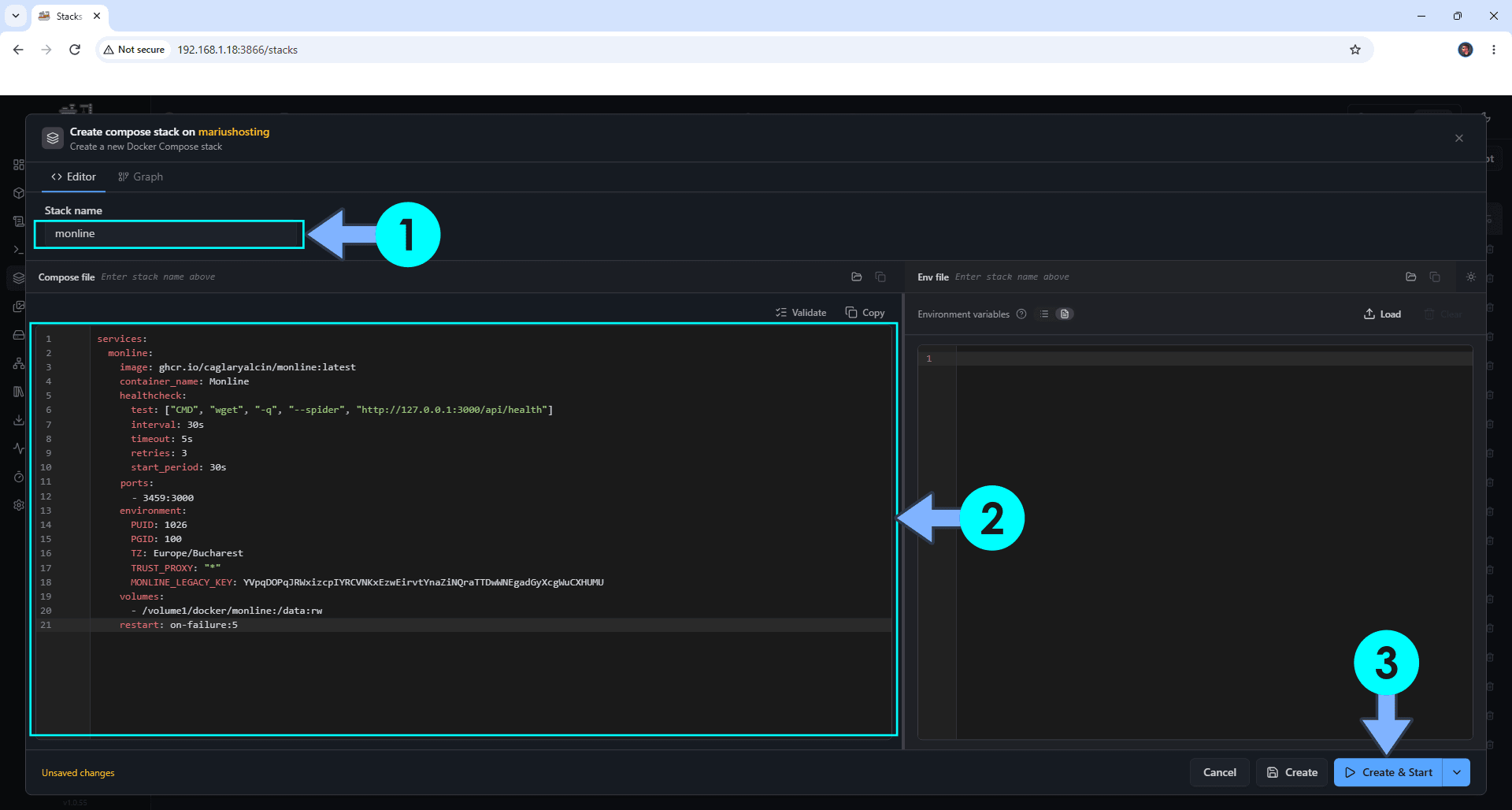
Task: Open the schedules timer icon in sidebar
Action: 19,477
